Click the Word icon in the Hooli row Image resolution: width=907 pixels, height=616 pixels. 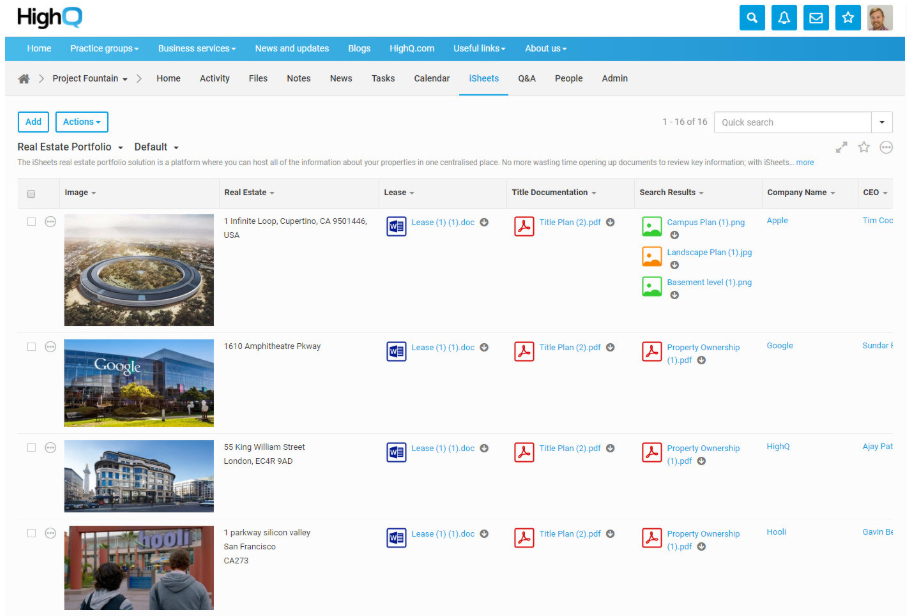point(396,537)
